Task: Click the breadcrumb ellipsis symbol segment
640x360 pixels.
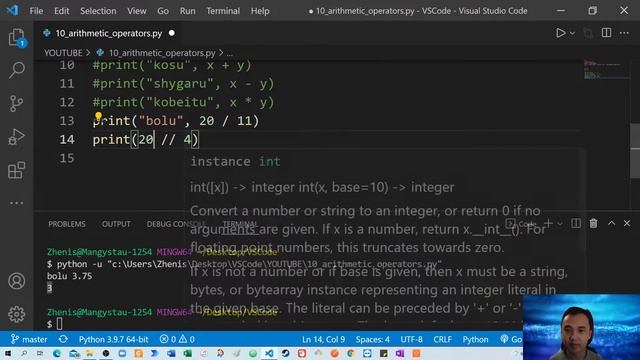Action: (230, 53)
